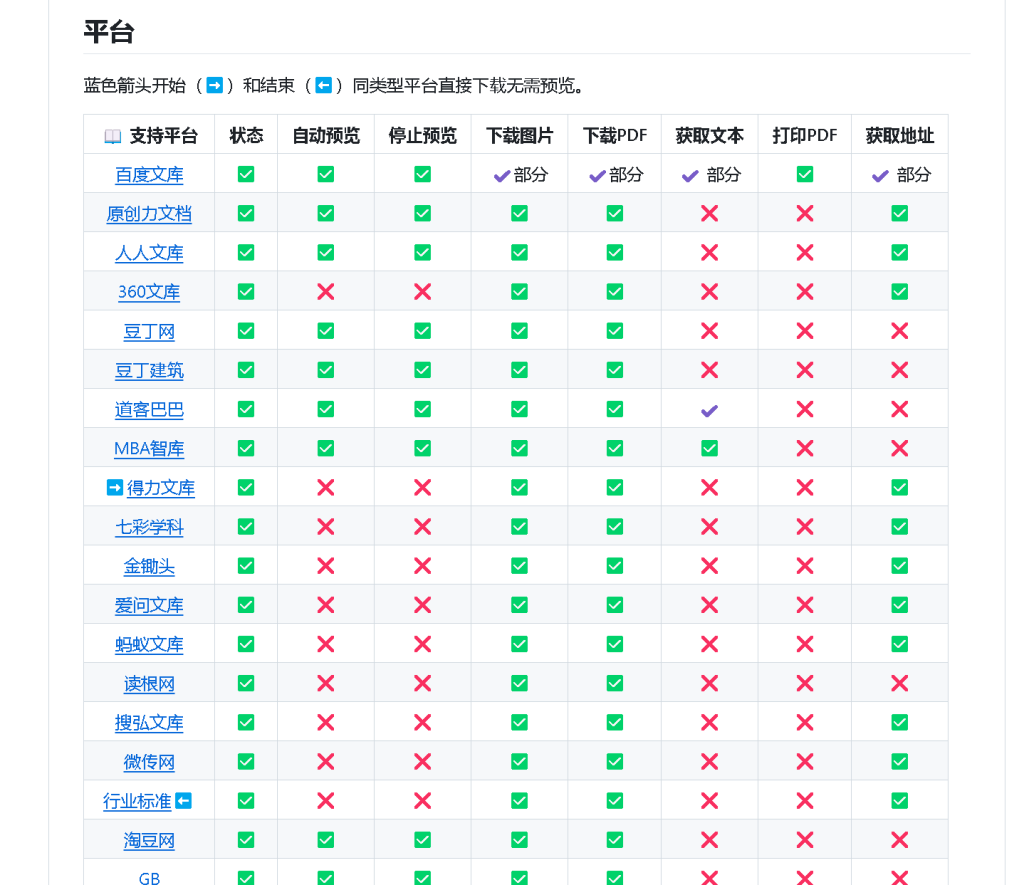Click the blue right arrow before 得力文库
This screenshot has height=885, width=1024.
tap(114, 487)
